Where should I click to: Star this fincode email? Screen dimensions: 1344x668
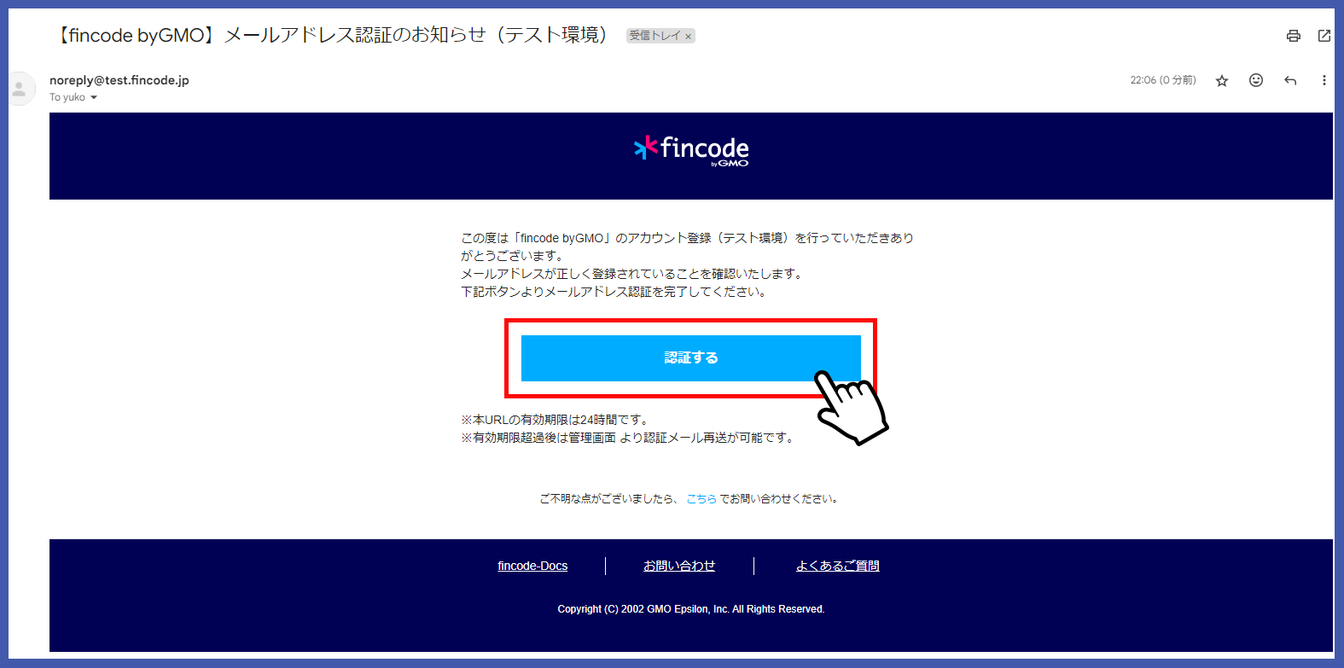click(x=1221, y=81)
